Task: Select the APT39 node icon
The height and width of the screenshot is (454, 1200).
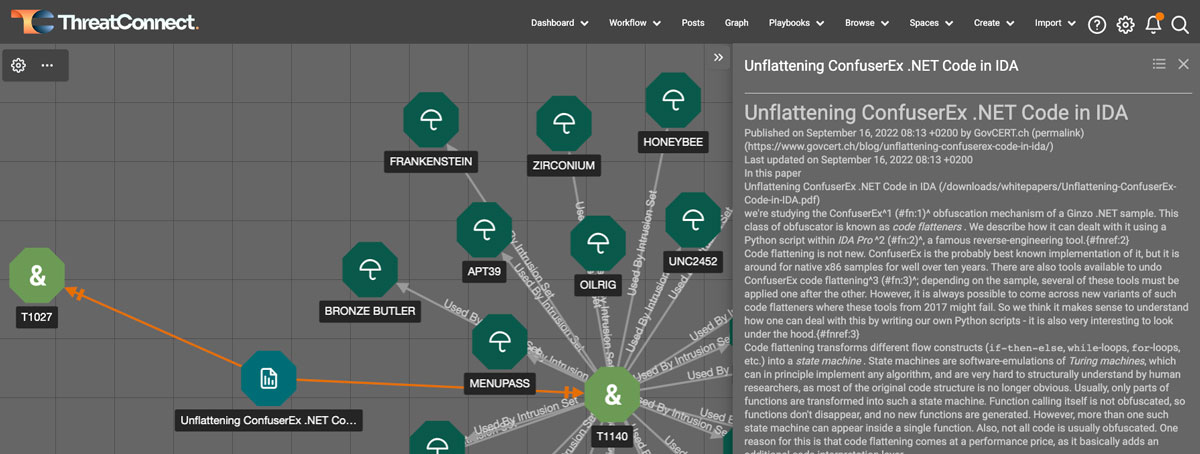Action: [484, 230]
